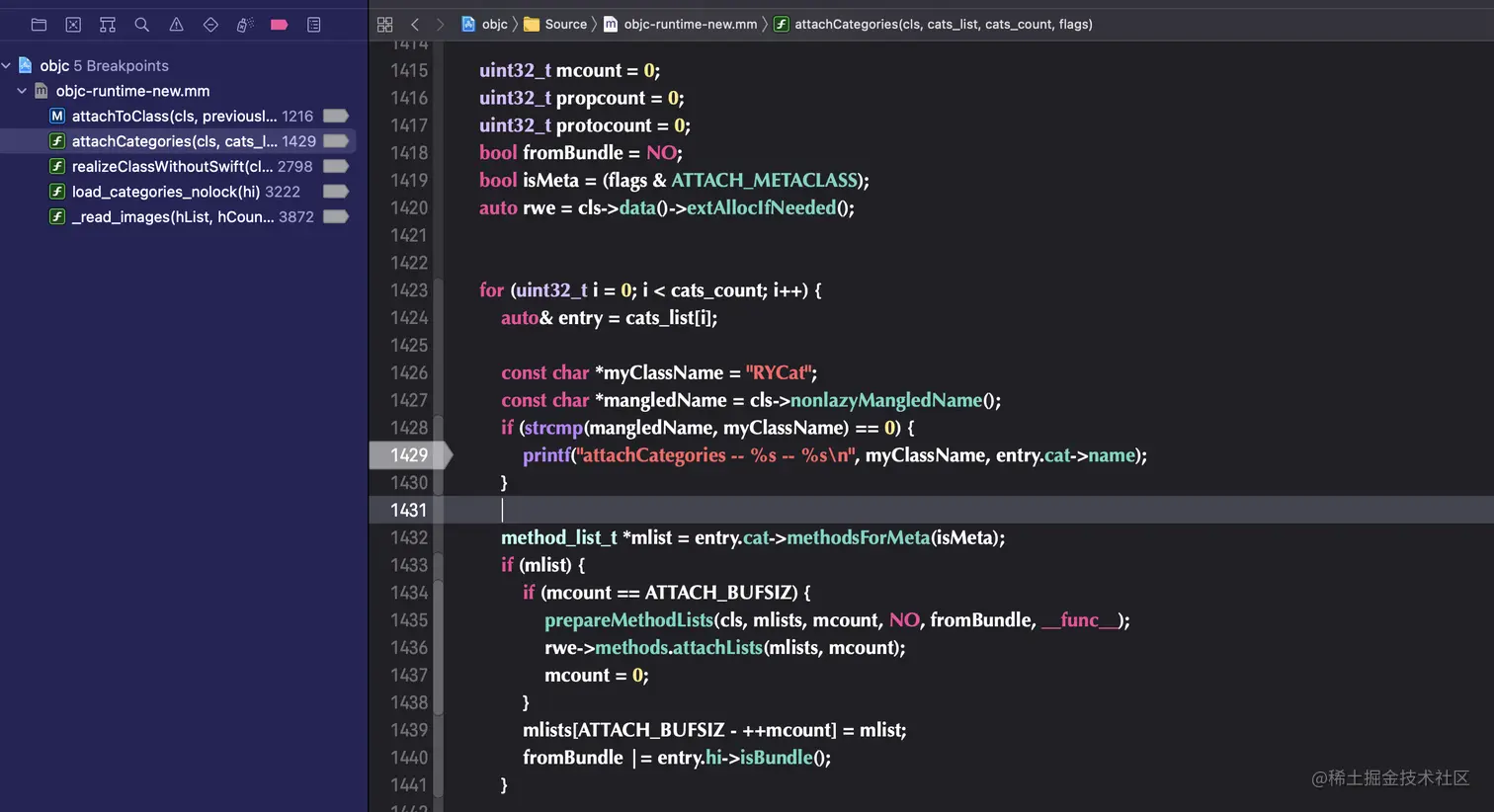Click ATTACH_BUFSIZ on line 1434
1494x812 pixels.
tap(720, 593)
